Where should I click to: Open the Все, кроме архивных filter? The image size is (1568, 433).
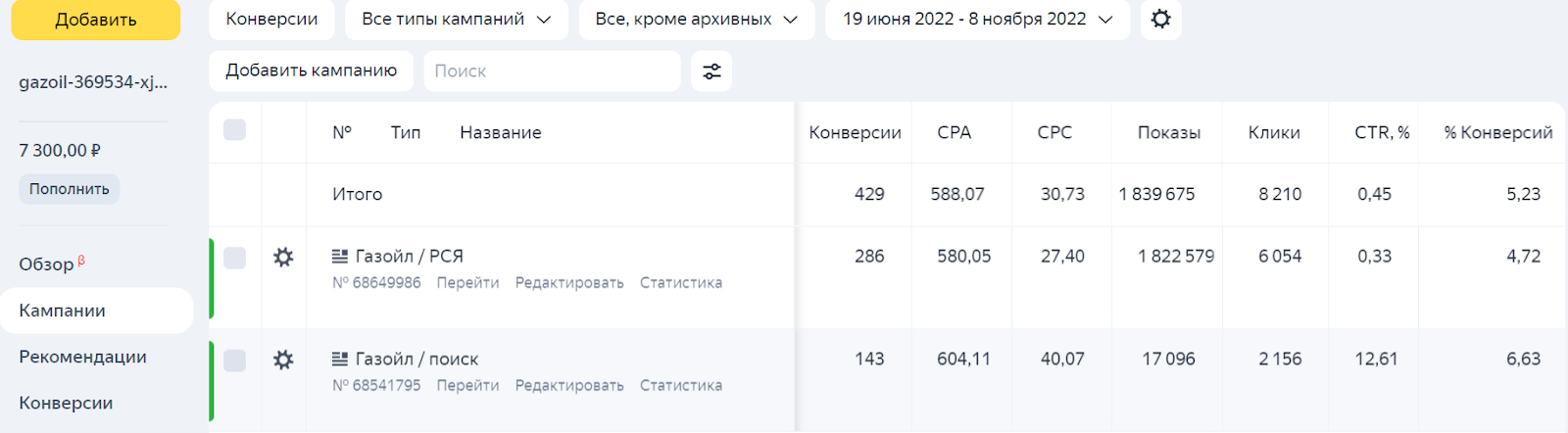[x=696, y=20]
